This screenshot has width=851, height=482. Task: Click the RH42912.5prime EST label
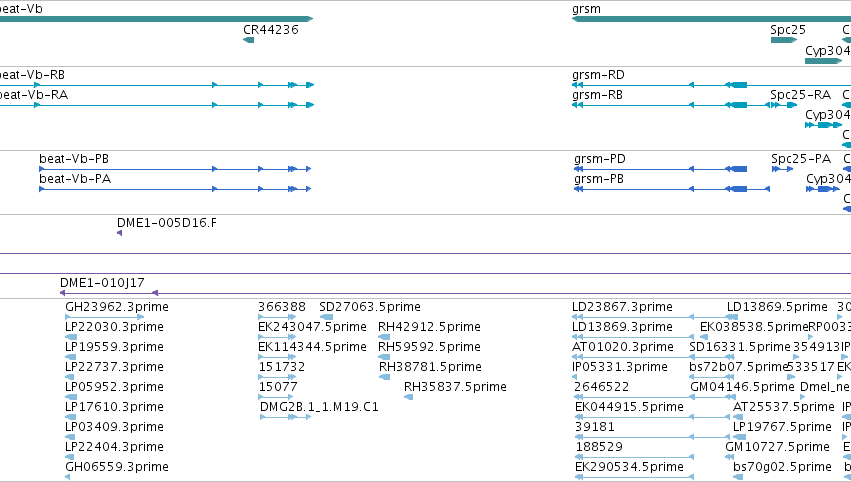point(429,327)
